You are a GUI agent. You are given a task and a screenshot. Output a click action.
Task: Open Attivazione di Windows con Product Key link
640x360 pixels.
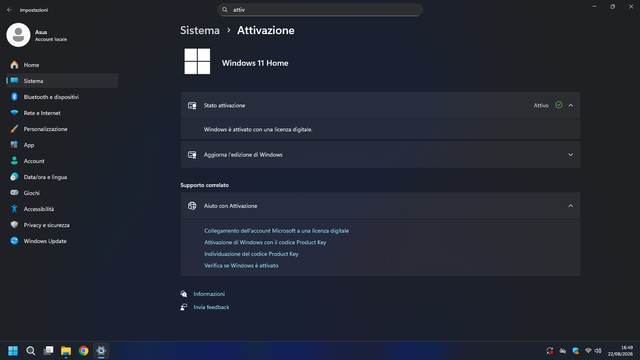click(265, 242)
